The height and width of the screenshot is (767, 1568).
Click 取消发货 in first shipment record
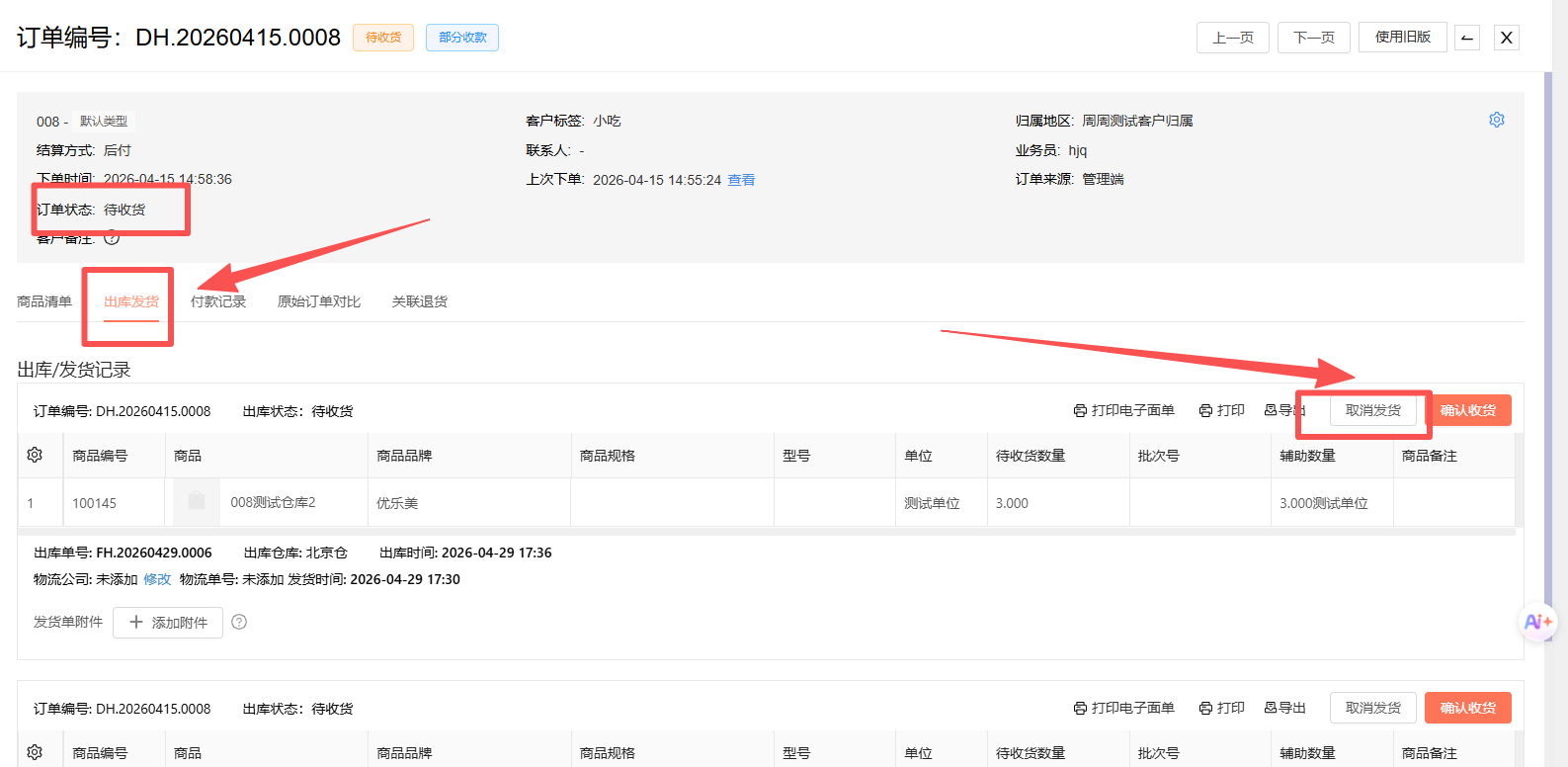(1373, 410)
